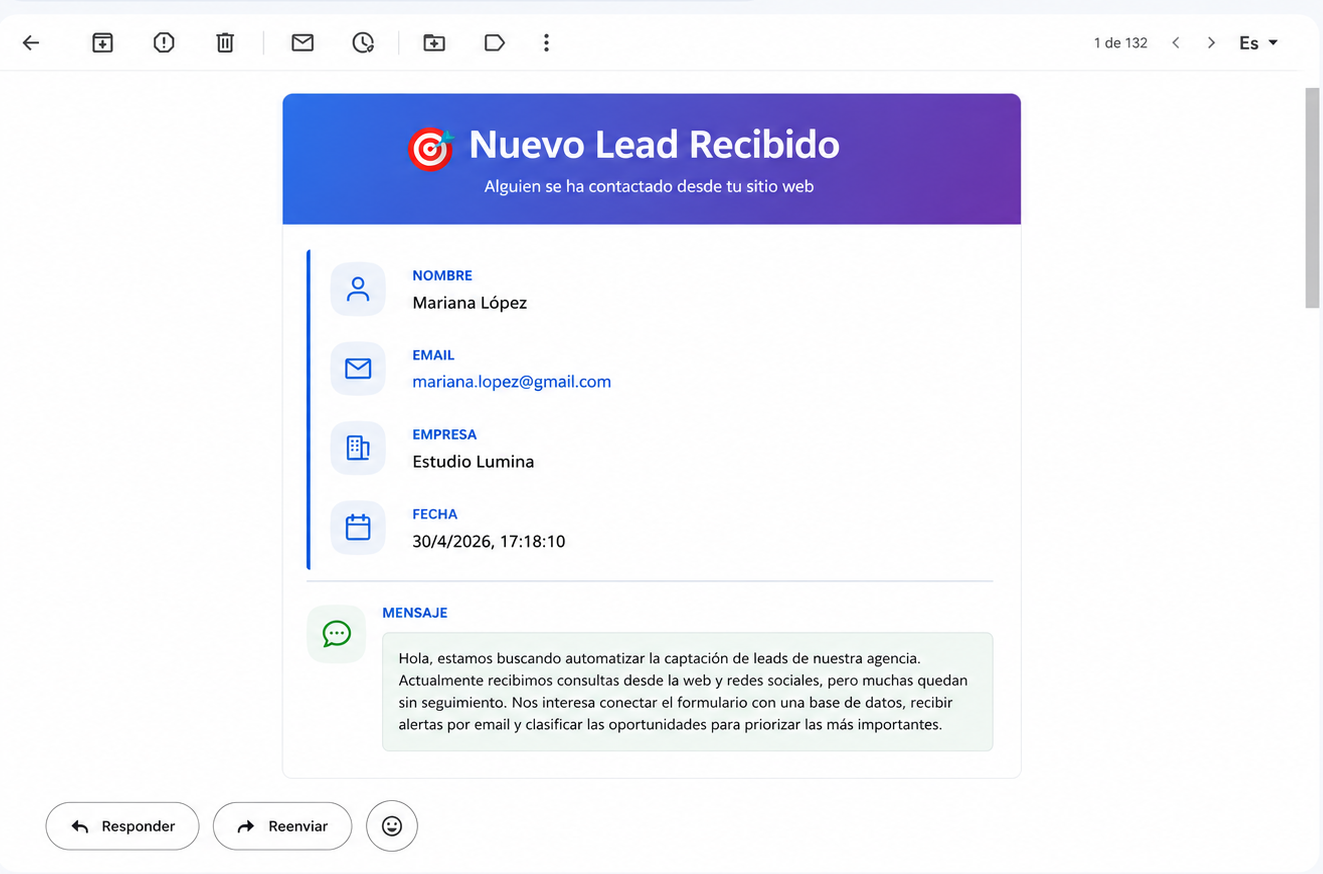The image size is (1323, 874).
Task: Click the Reenviar button
Action: tap(283, 826)
